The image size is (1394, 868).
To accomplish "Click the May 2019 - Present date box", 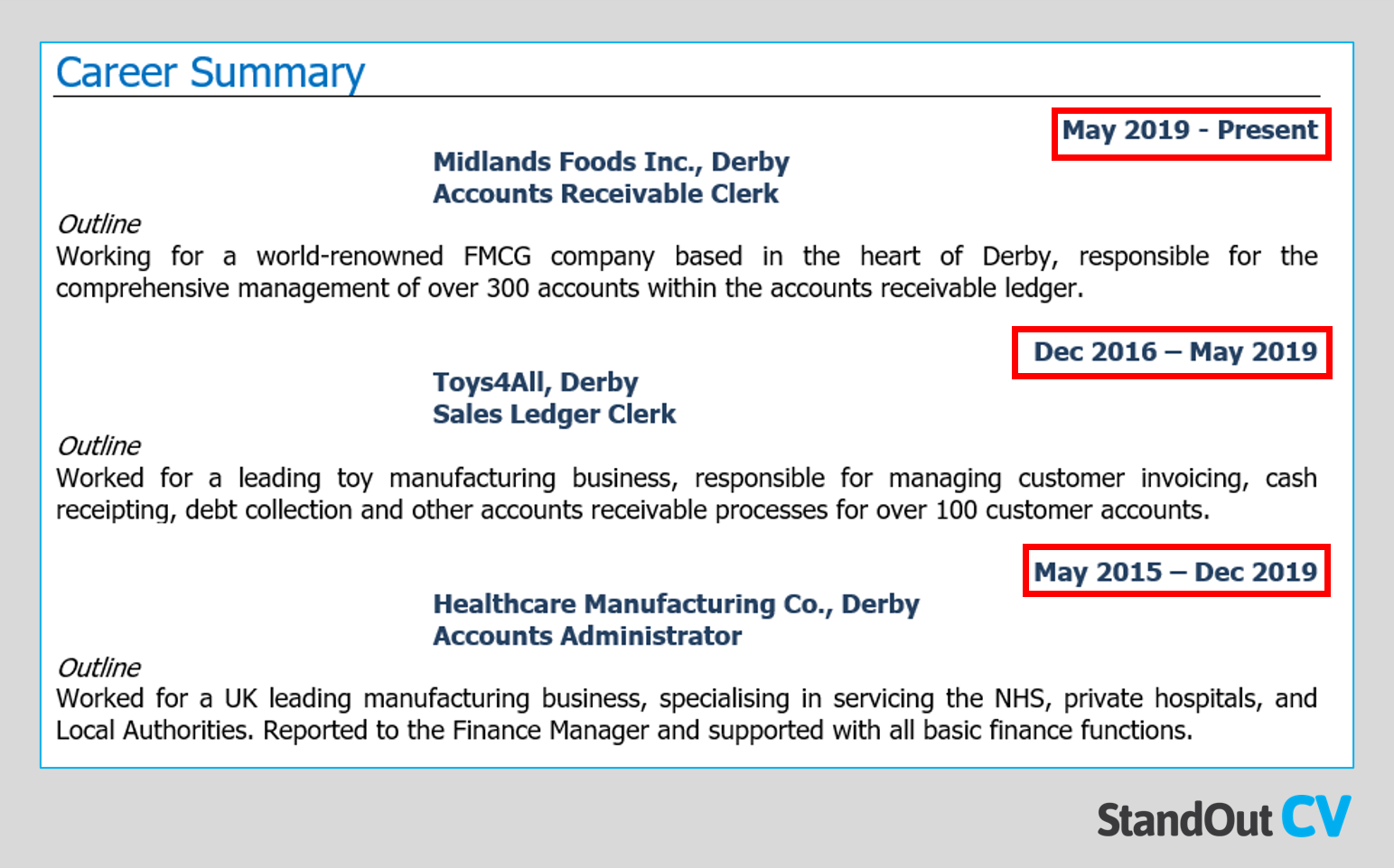I will 1191,134.
